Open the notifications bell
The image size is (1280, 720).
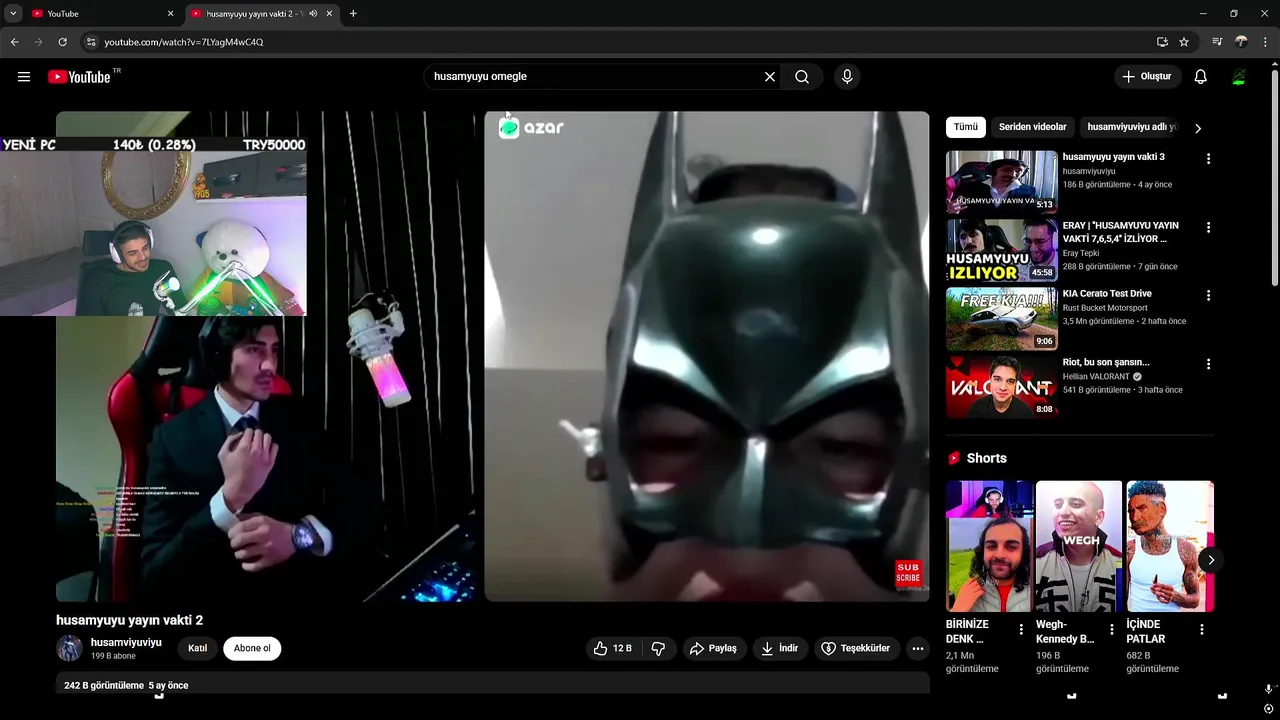pos(1201,77)
